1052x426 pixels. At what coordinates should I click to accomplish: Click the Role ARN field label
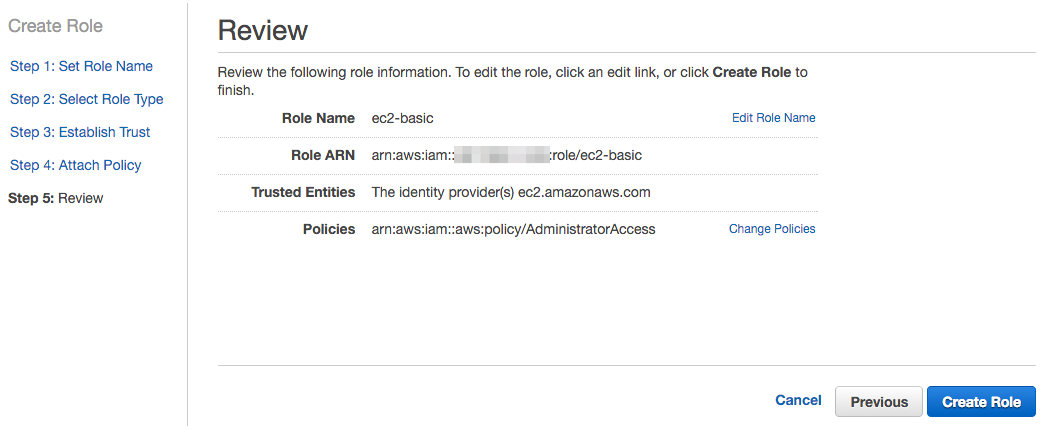(323, 156)
